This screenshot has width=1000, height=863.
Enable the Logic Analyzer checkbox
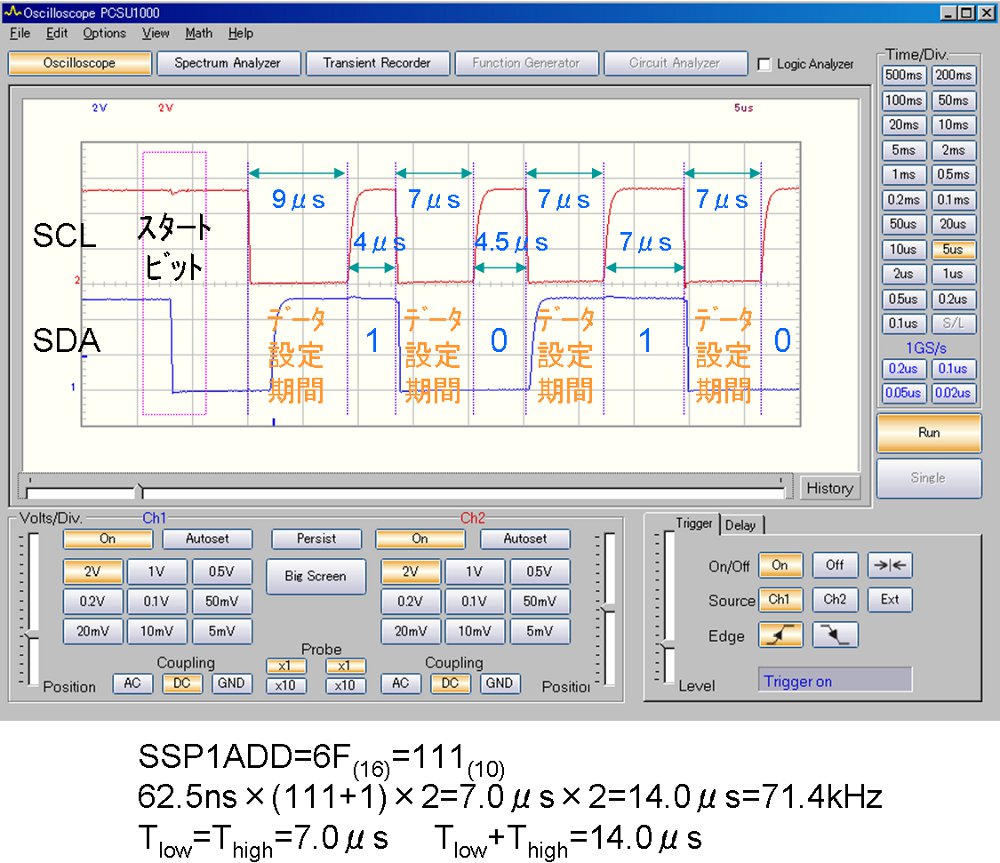(766, 64)
